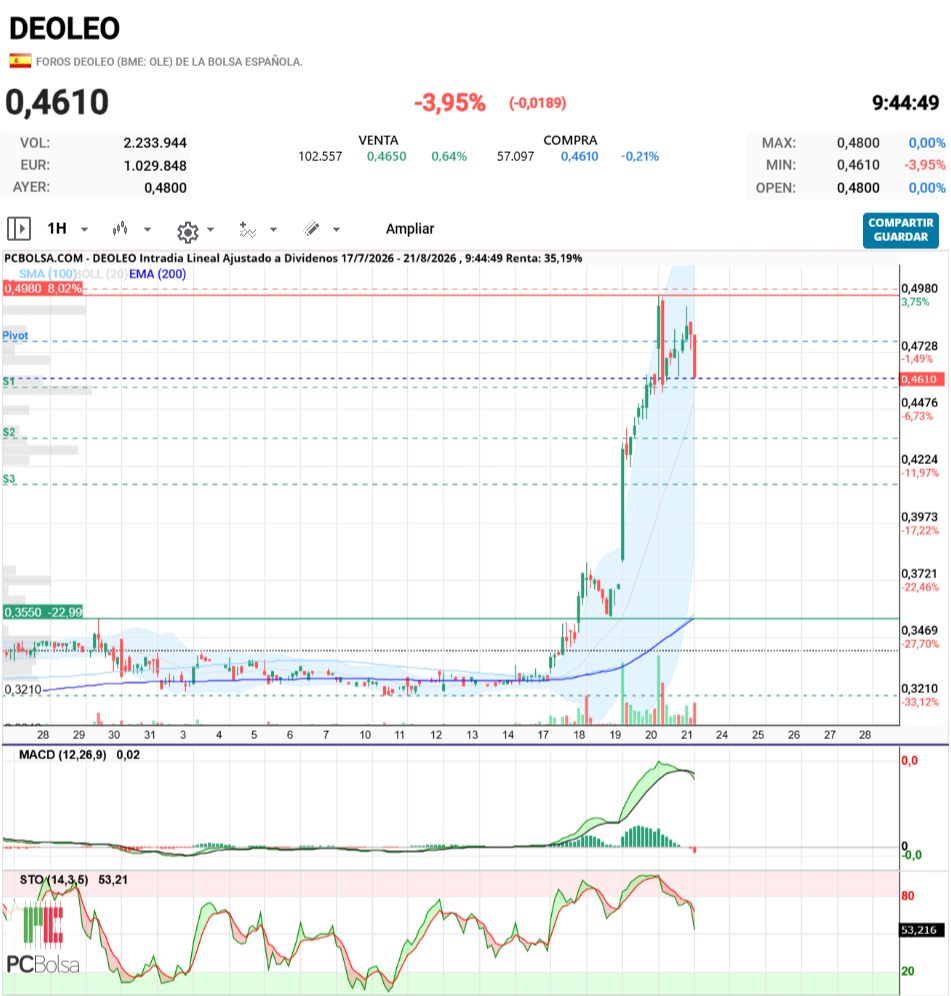Click the 0,3210 label on chart left
This screenshot has width=951, height=996.
(23, 690)
